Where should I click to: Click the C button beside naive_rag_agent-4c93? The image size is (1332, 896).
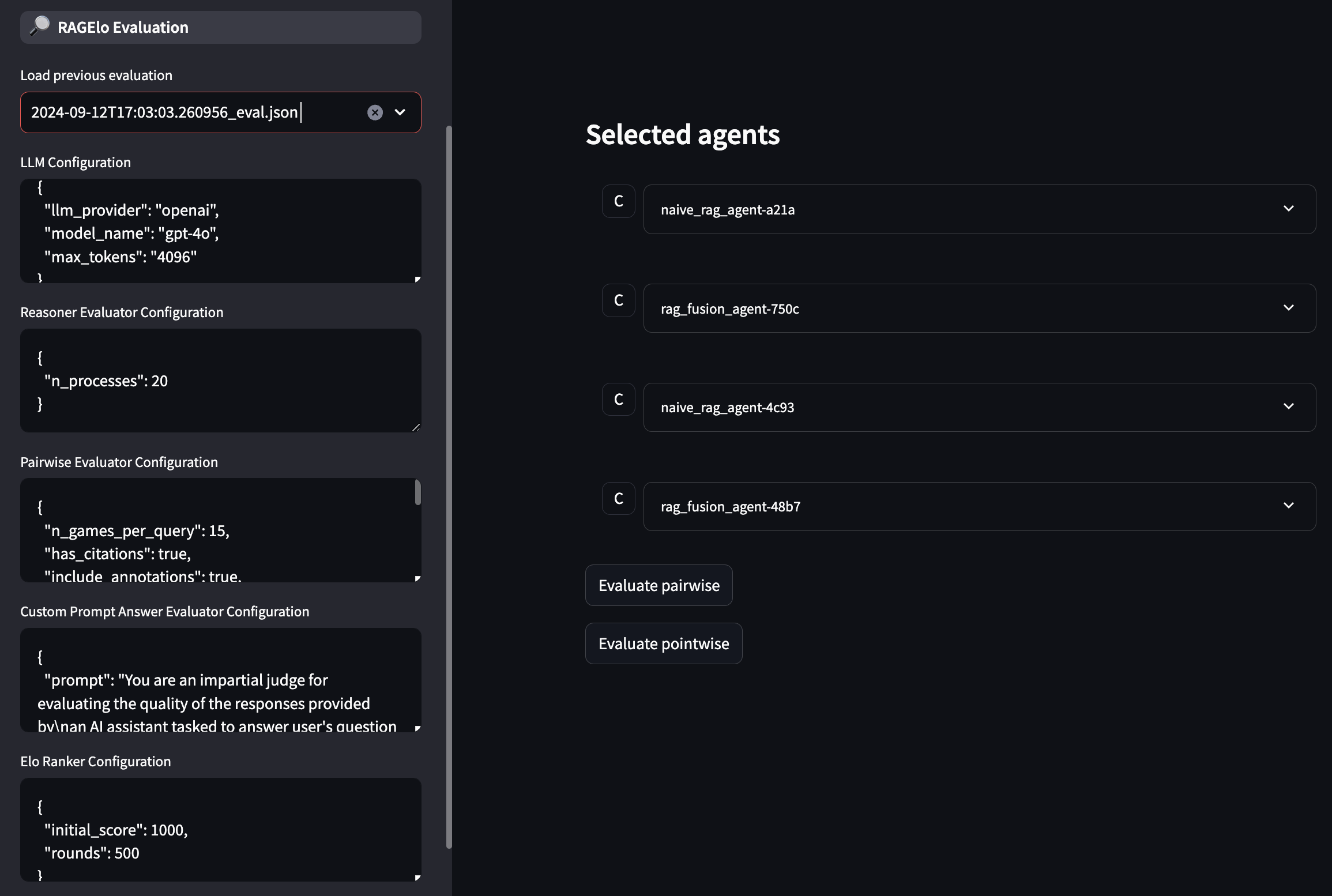[x=619, y=400]
